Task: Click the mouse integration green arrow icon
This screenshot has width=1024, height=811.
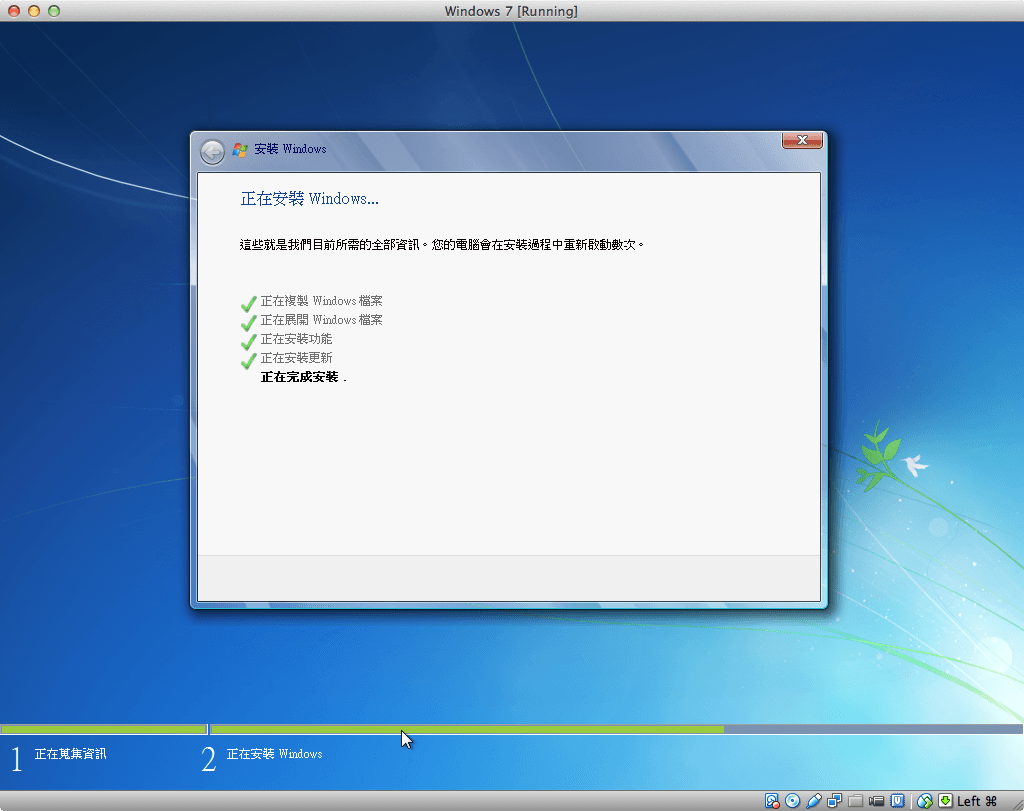Action: coord(944,800)
